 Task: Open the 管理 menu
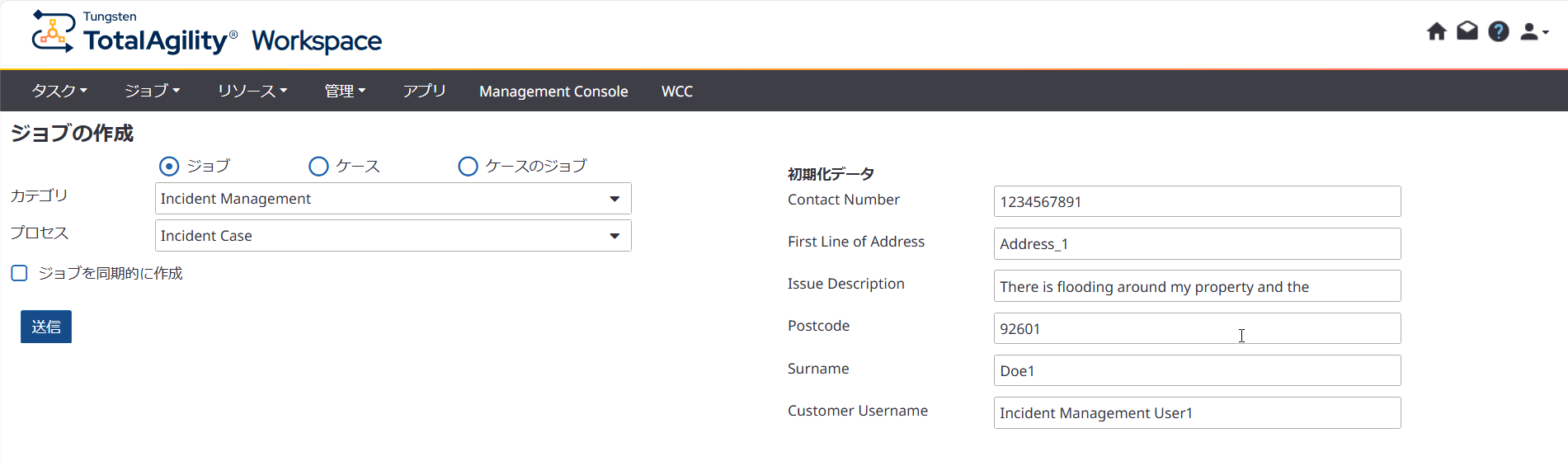point(344,91)
